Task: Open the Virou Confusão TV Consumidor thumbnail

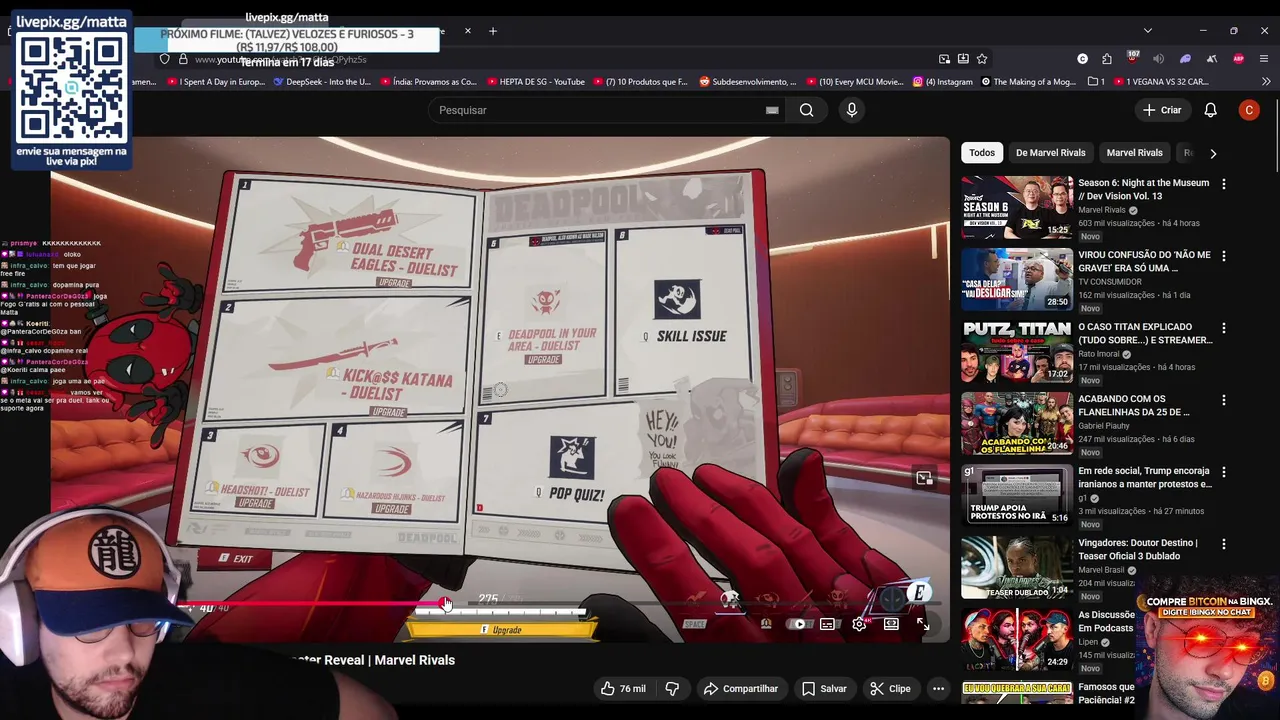Action: (x=1017, y=280)
